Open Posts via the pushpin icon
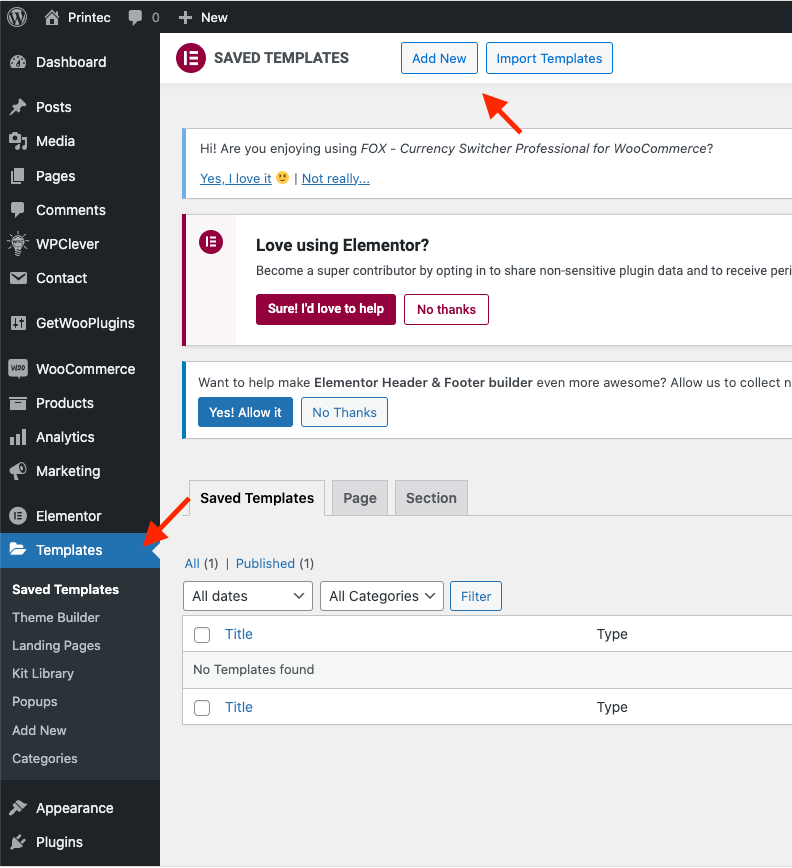This screenshot has height=868, width=792. point(17,107)
